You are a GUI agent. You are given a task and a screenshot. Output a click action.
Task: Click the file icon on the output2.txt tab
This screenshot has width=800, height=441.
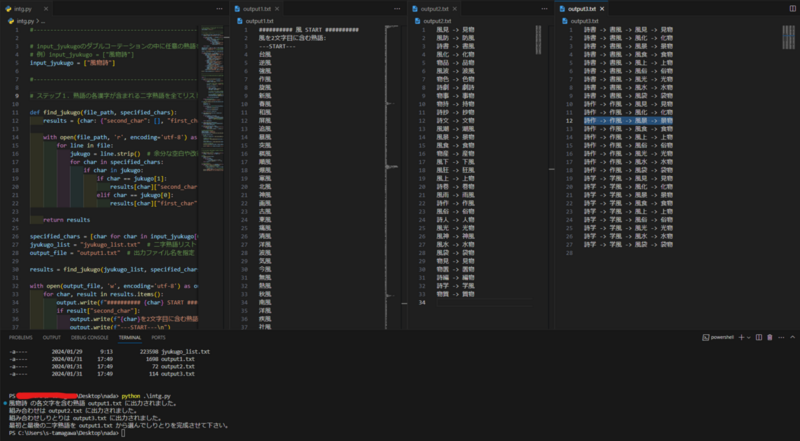pyautogui.click(x=415, y=9)
